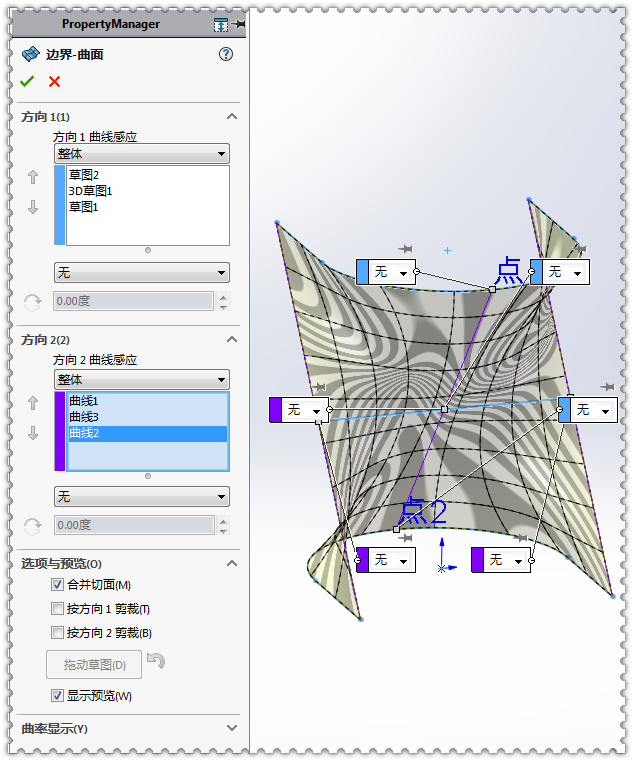Screen dimensions: 633x761
Task: Move direction 1 curve down arrow
Action: click(33, 207)
